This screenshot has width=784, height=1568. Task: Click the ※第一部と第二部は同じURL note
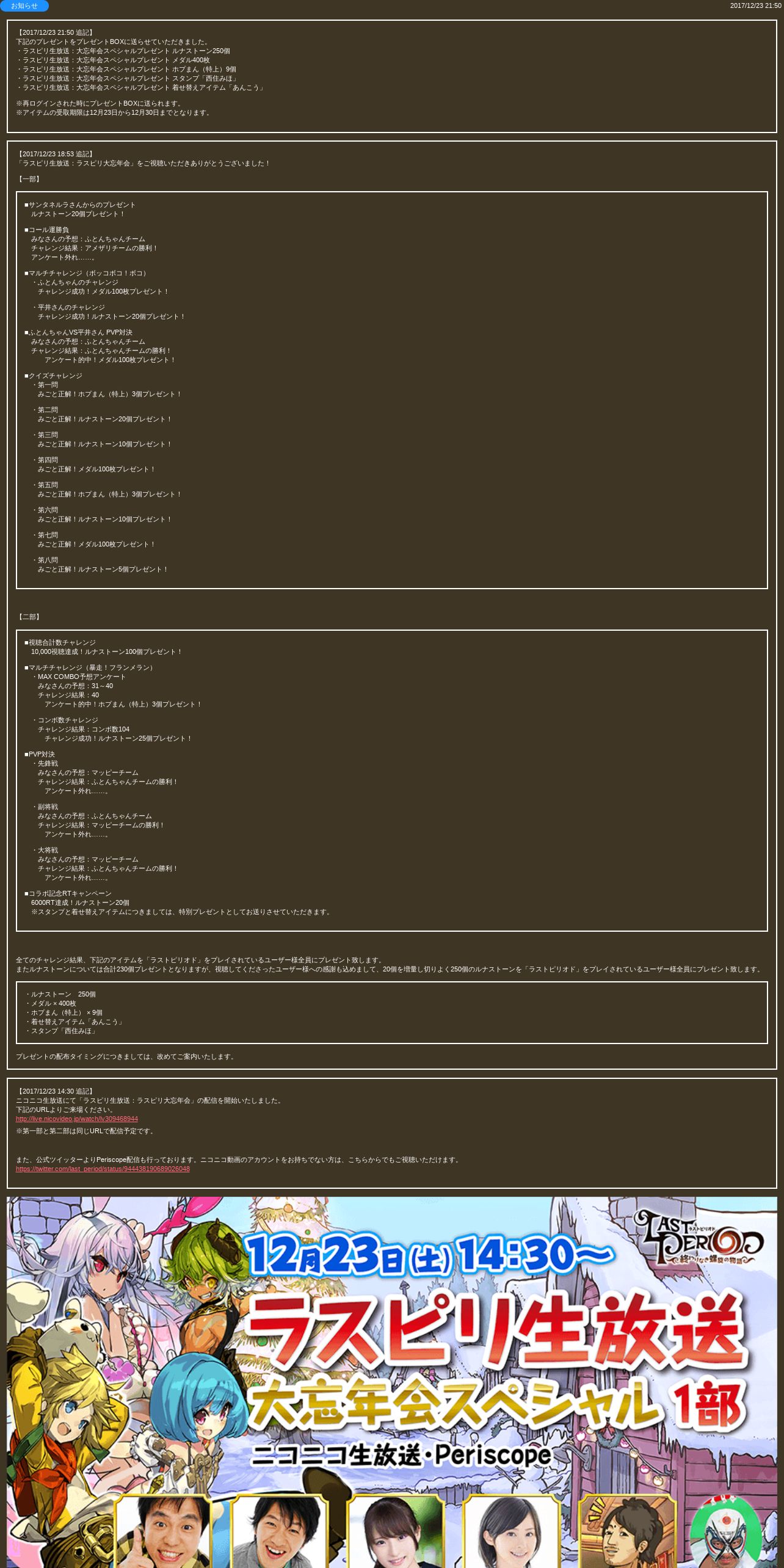pos(86,1131)
